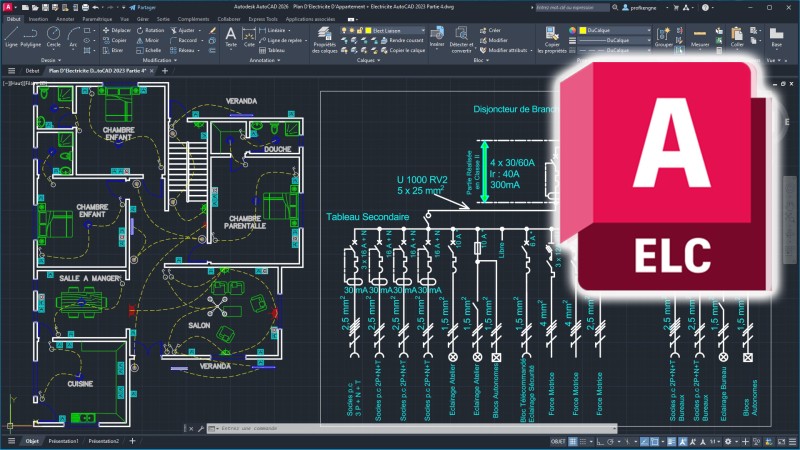Click the Grouper tool
The width and height of the screenshot is (800, 450).
tap(663, 37)
